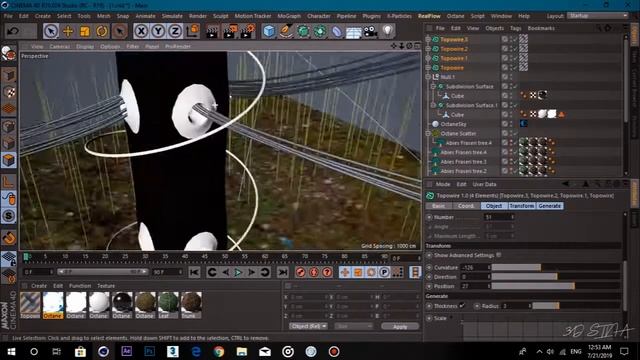Collapse the Octane Scatter object
640x360 pixels.
(x=428, y=133)
